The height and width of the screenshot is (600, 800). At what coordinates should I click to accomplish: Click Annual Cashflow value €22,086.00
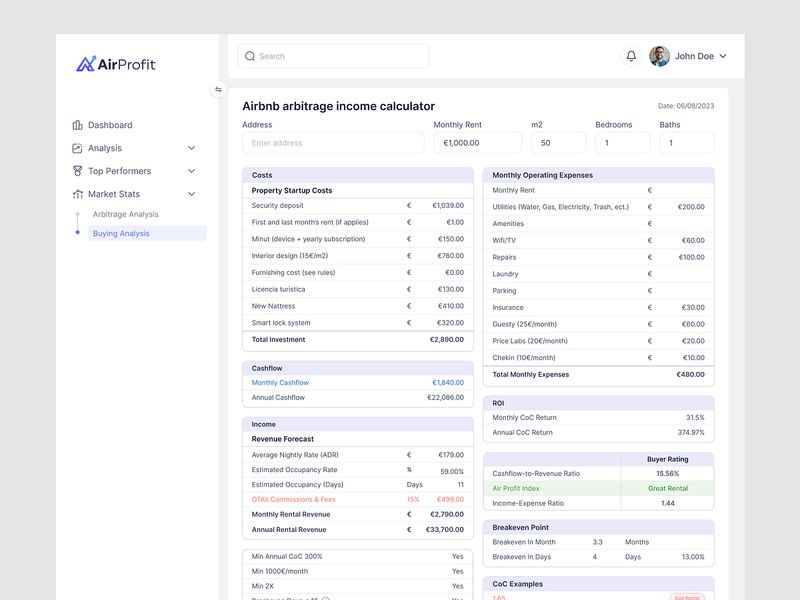(x=445, y=397)
